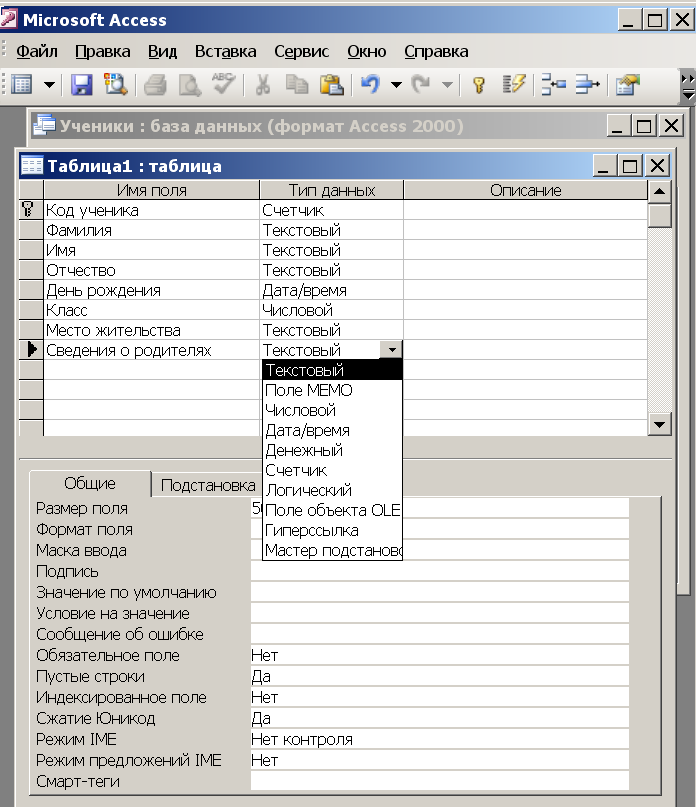Click the Delete Rows icon
This screenshot has height=807, width=696.
pos(587,84)
